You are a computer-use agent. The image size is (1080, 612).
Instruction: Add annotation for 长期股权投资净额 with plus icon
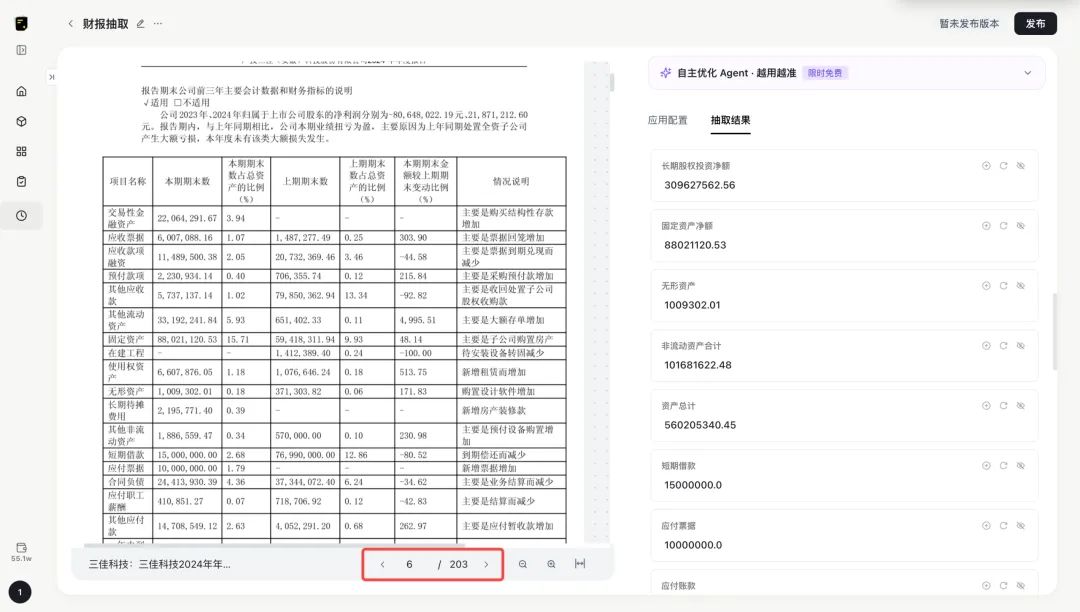[986, 166]
